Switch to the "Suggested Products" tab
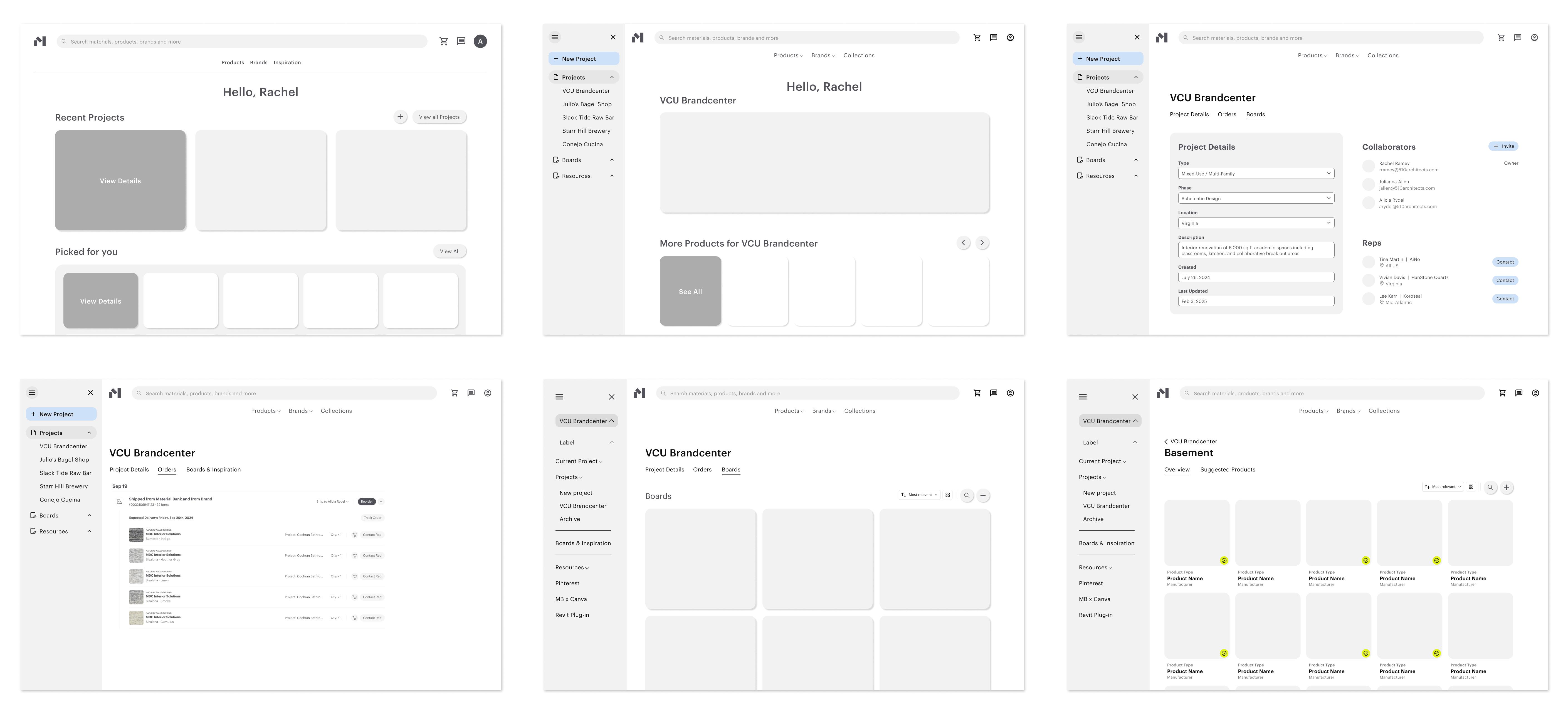The width and height of the screenshot is (1568, 714). pos(1227,470)
